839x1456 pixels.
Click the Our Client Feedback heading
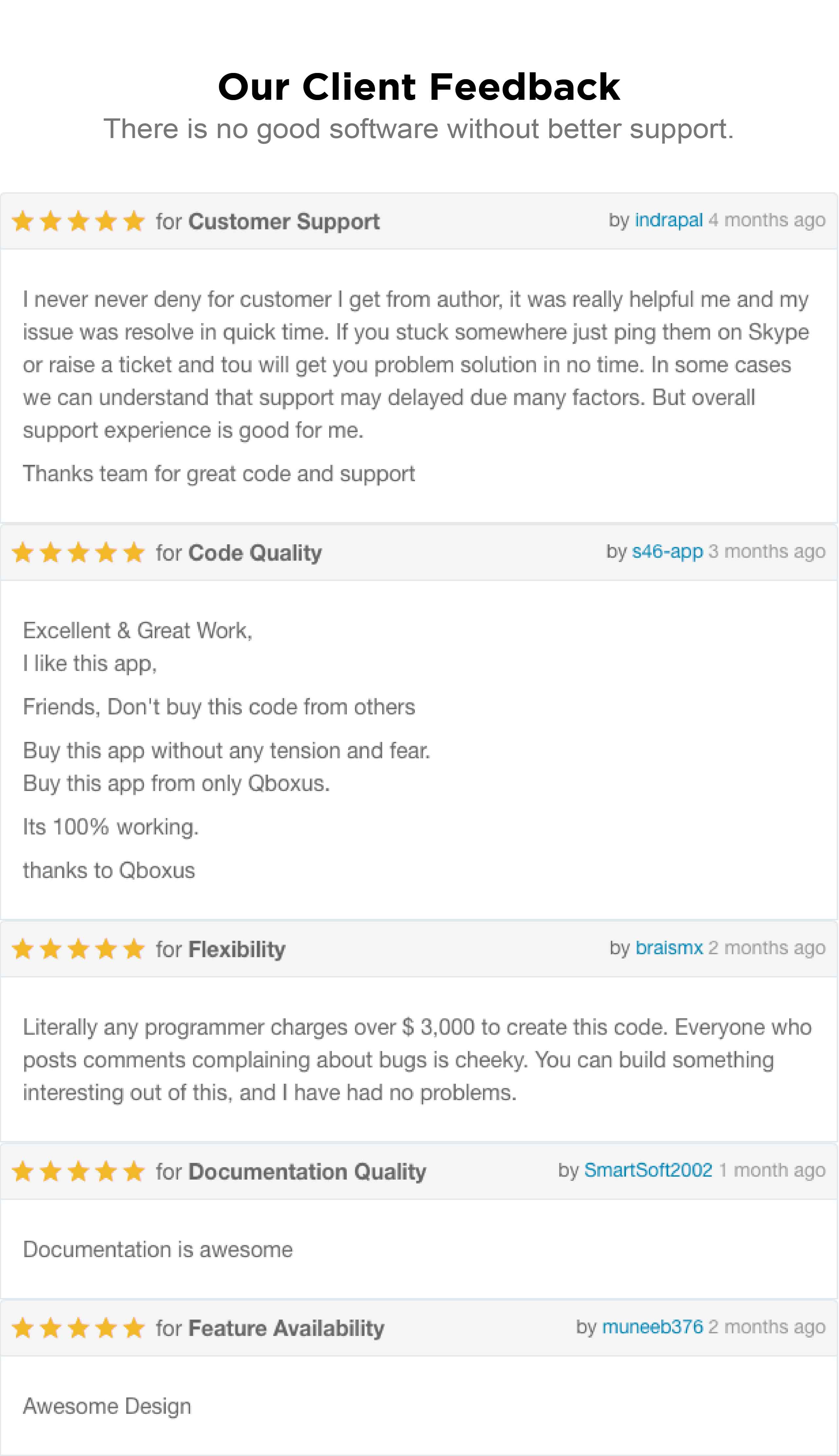pyautogui.click(x=419, y=87)
